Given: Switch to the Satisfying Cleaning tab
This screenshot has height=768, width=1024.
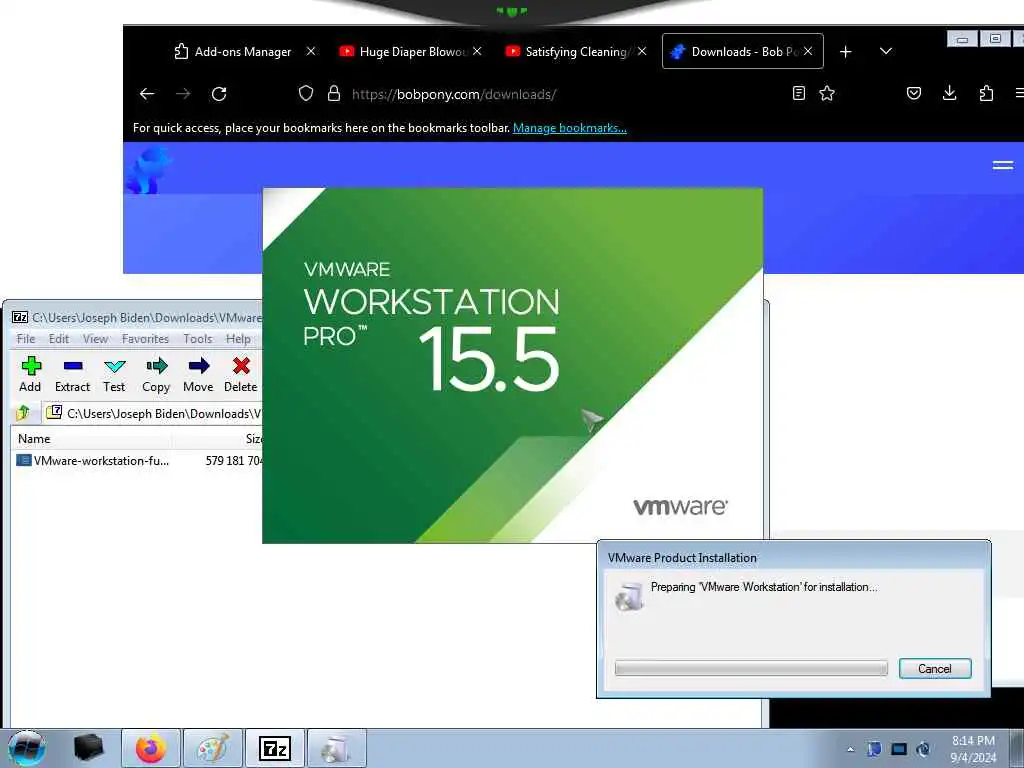Looking at the screenshot, I should pos(576,52).
